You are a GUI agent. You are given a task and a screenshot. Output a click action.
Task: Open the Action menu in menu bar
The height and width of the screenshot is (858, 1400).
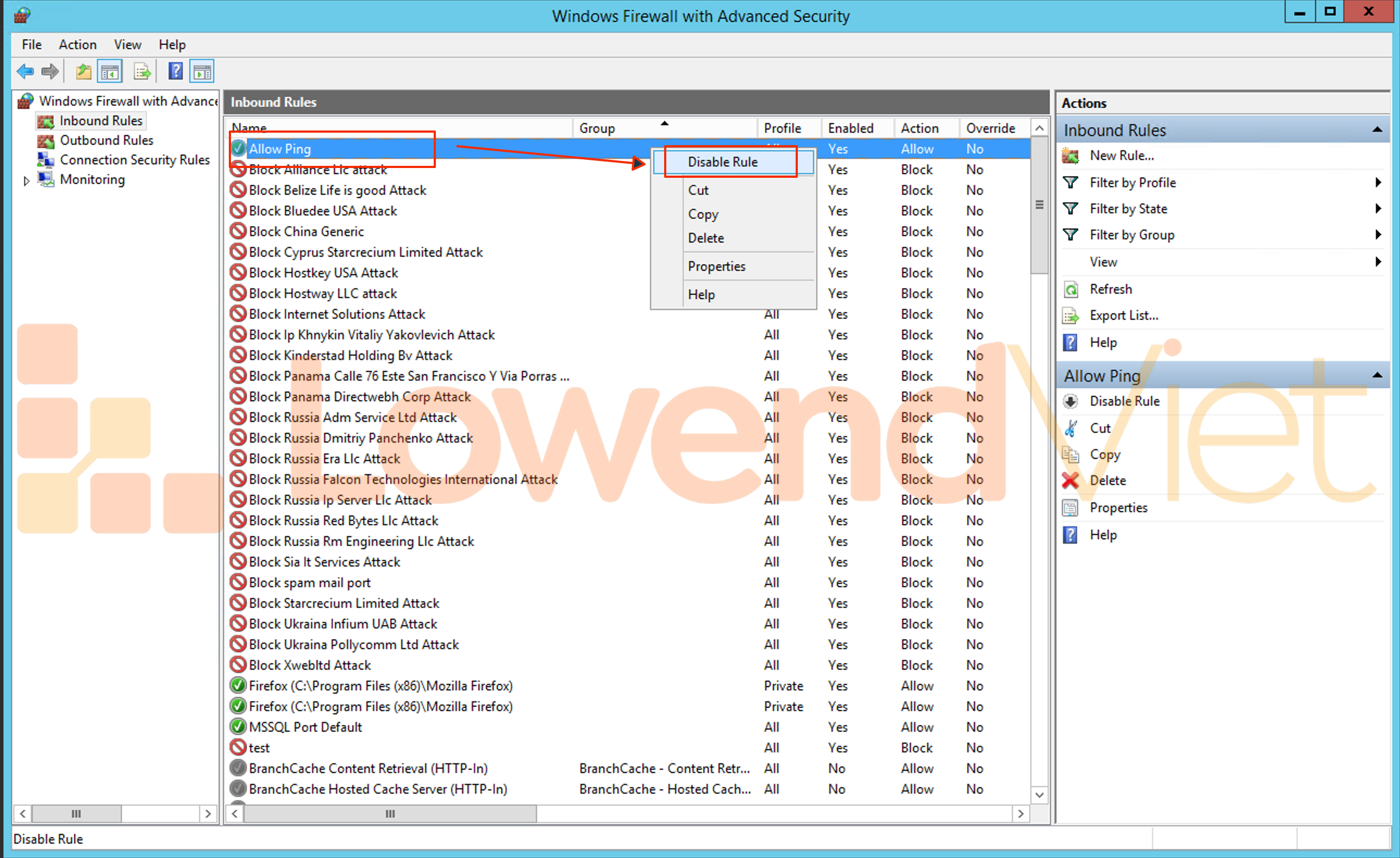[77, 45]
